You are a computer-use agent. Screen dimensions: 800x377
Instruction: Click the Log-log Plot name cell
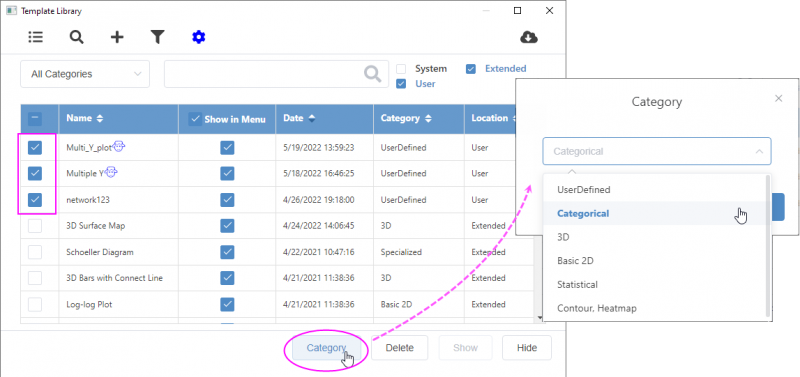pos(89,305)
